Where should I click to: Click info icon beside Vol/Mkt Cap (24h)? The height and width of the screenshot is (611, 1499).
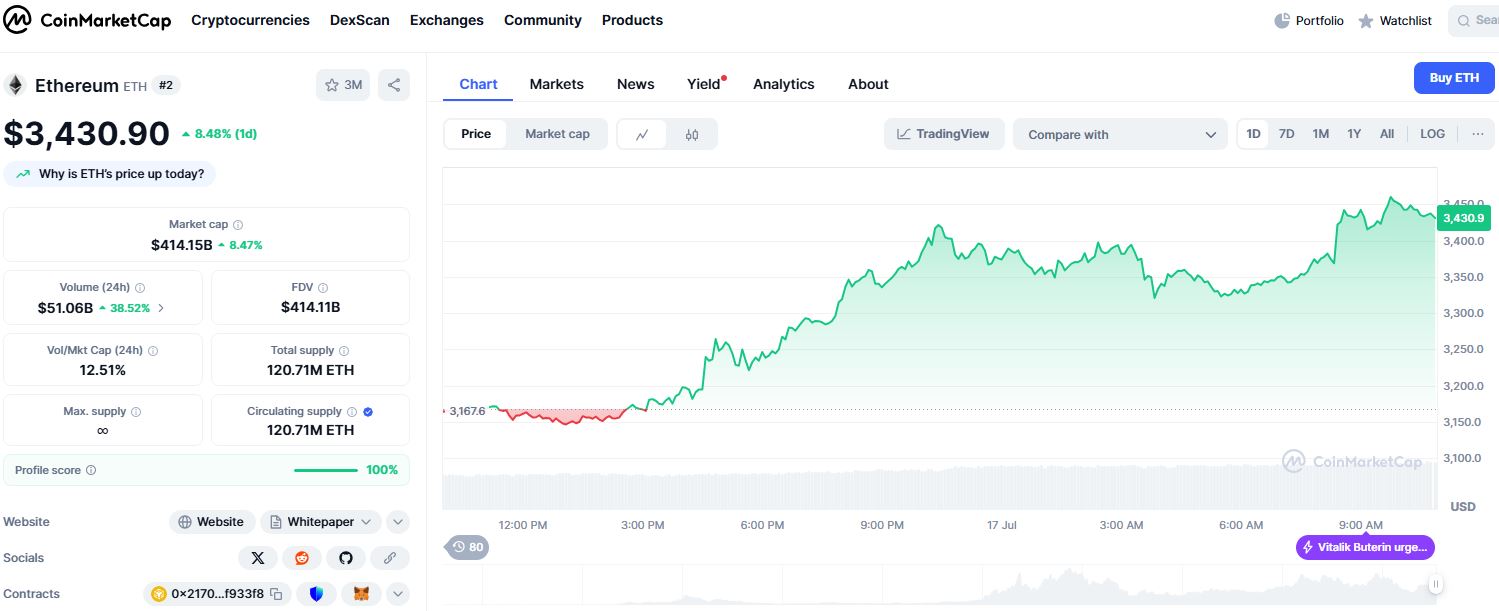point(153,351)
